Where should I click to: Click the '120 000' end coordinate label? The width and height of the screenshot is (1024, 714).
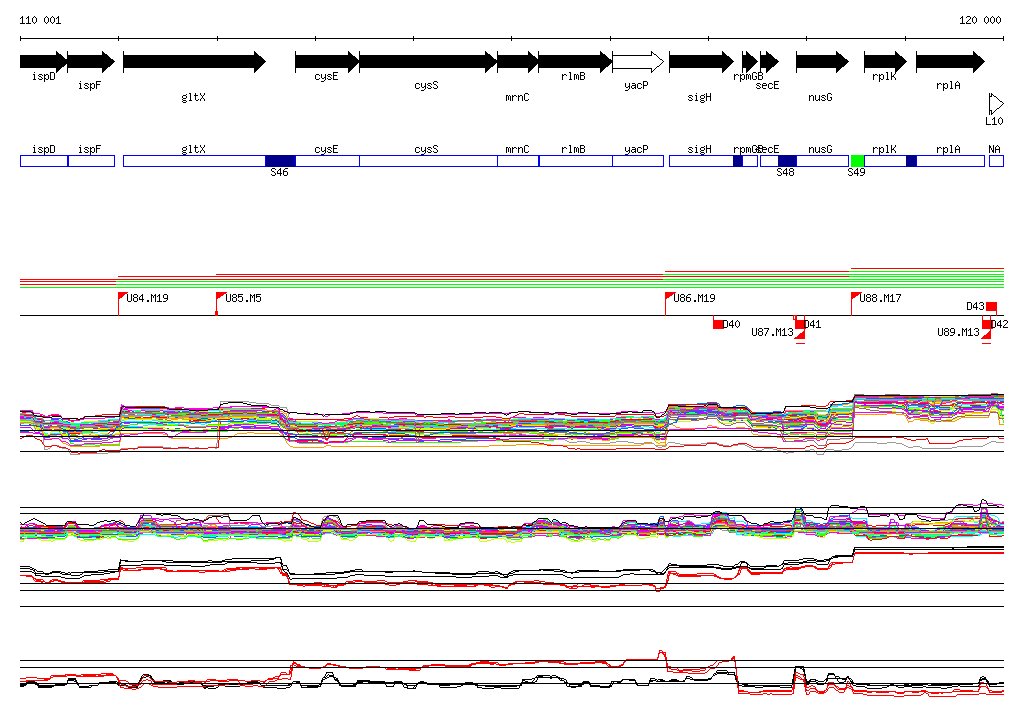(x=980, y=20)
